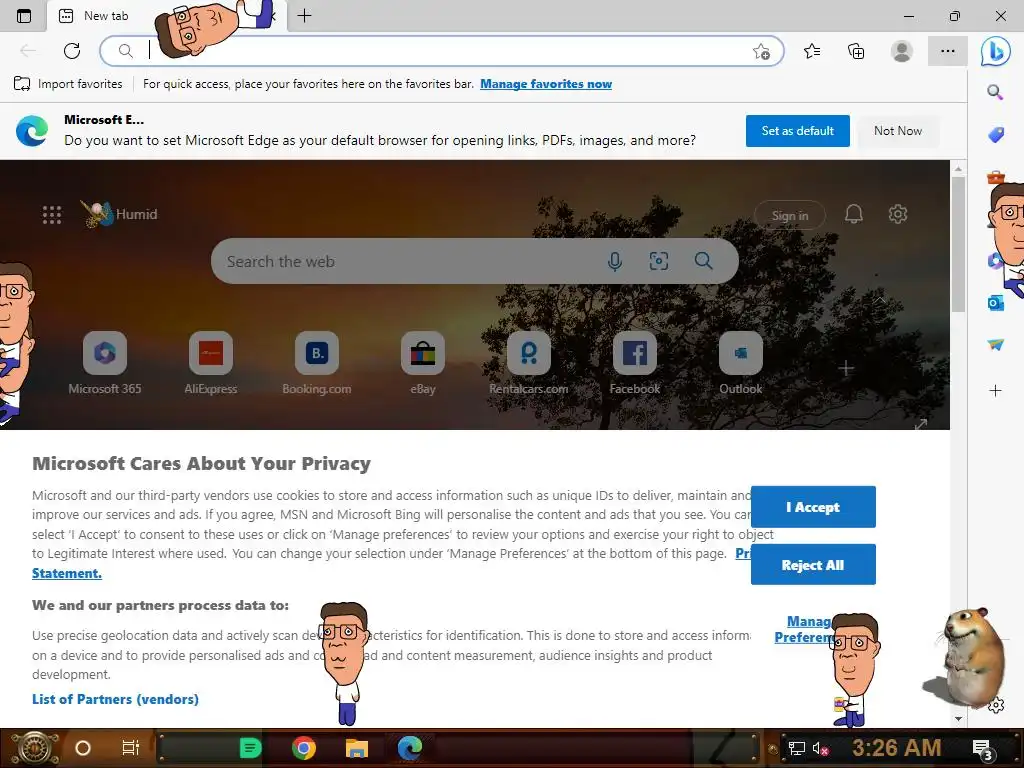Open page settings gear icon

pyautogui.click(x=898, y=214)
